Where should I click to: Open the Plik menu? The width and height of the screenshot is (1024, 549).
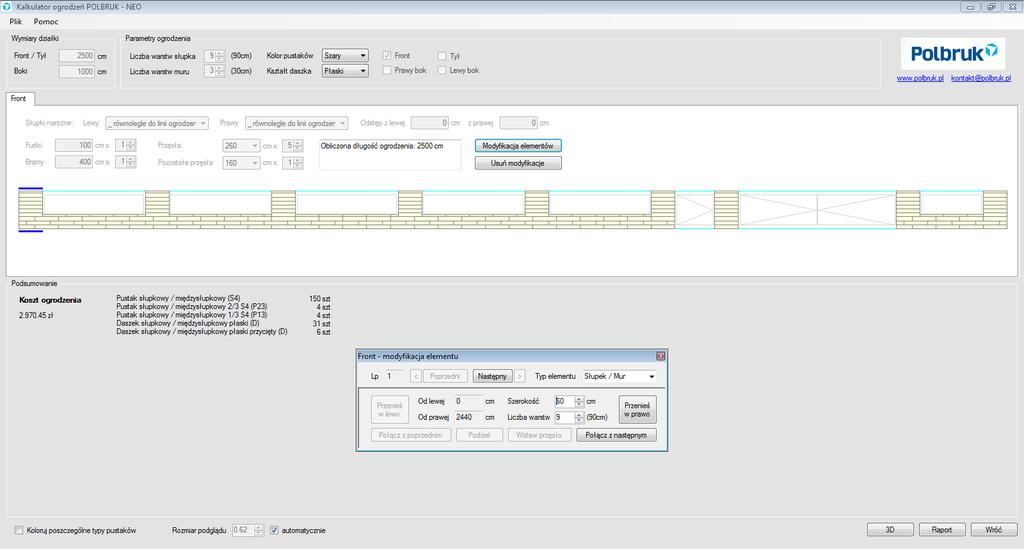16,22
